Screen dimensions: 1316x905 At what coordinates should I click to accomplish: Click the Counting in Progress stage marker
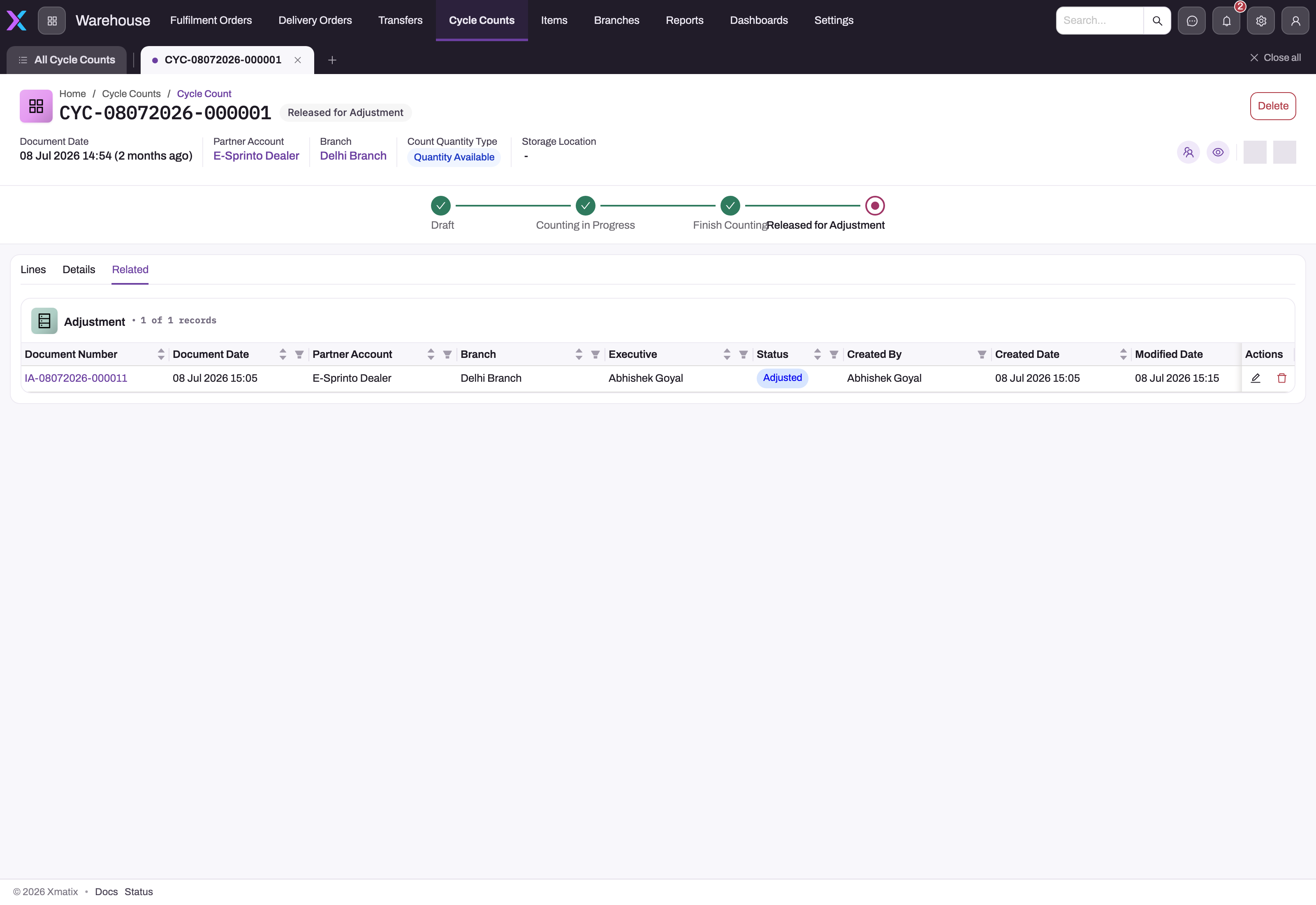(585, 206)
